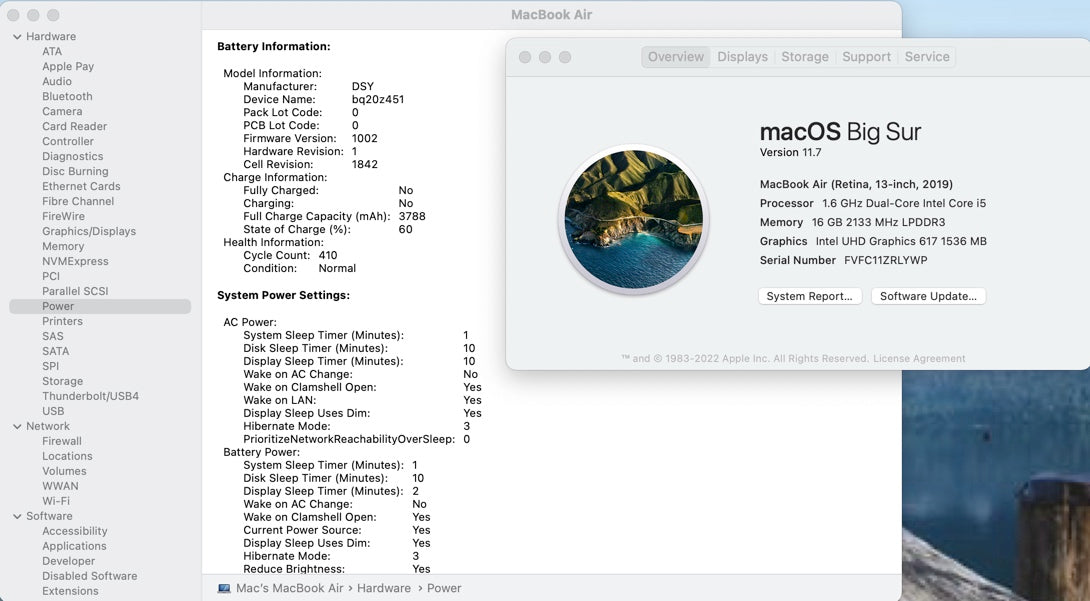The image size is (1090, 601).
Task: Collapse the Network section disclosure triangle
Action: click(x=17, y=426)
